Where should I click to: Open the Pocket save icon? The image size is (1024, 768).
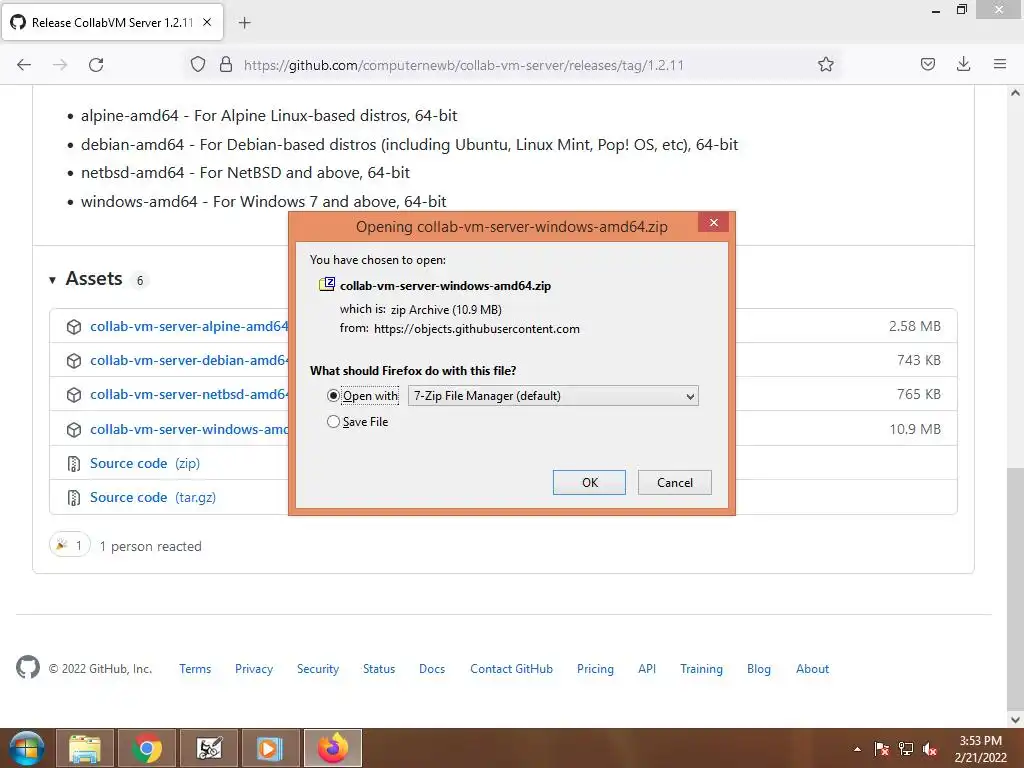pyautogui.click(x=927, y=64)
